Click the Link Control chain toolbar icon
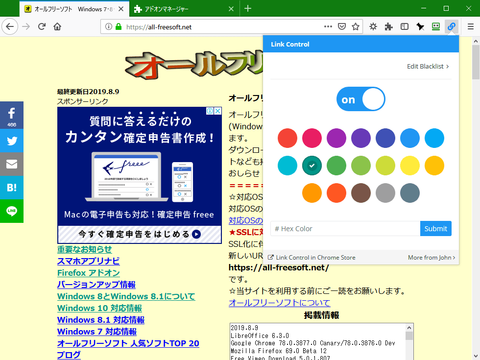The height and width of the screenshot is (360, 480). 451,27
